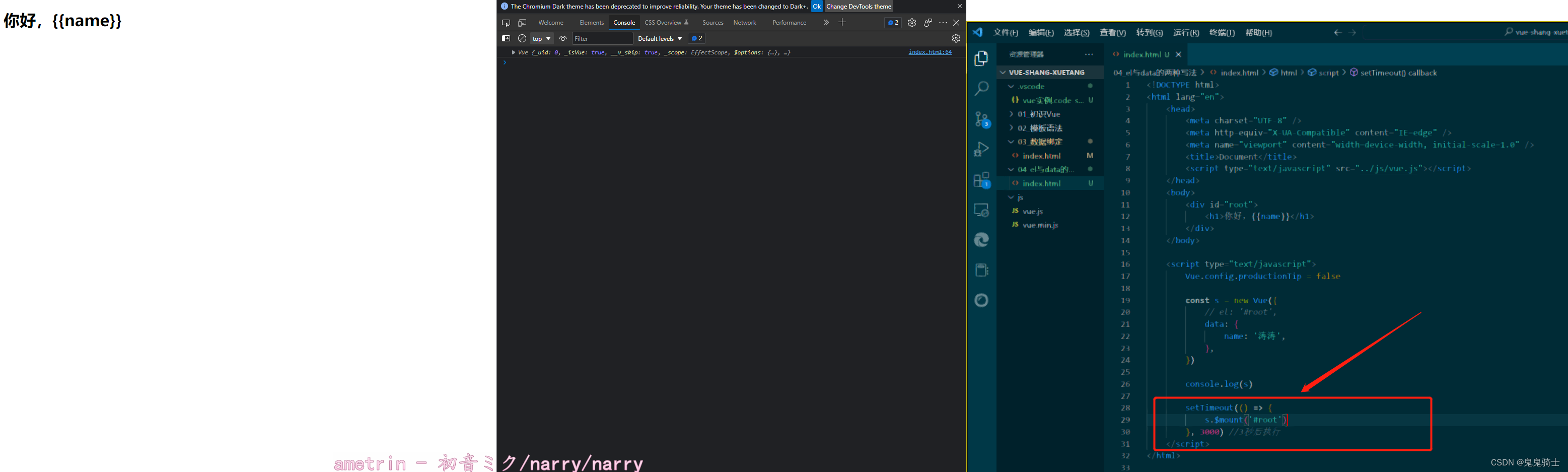The image size is (1568, 472).
Task: Open the top JavaScript context dropdown
Action: tap(541, 38)
